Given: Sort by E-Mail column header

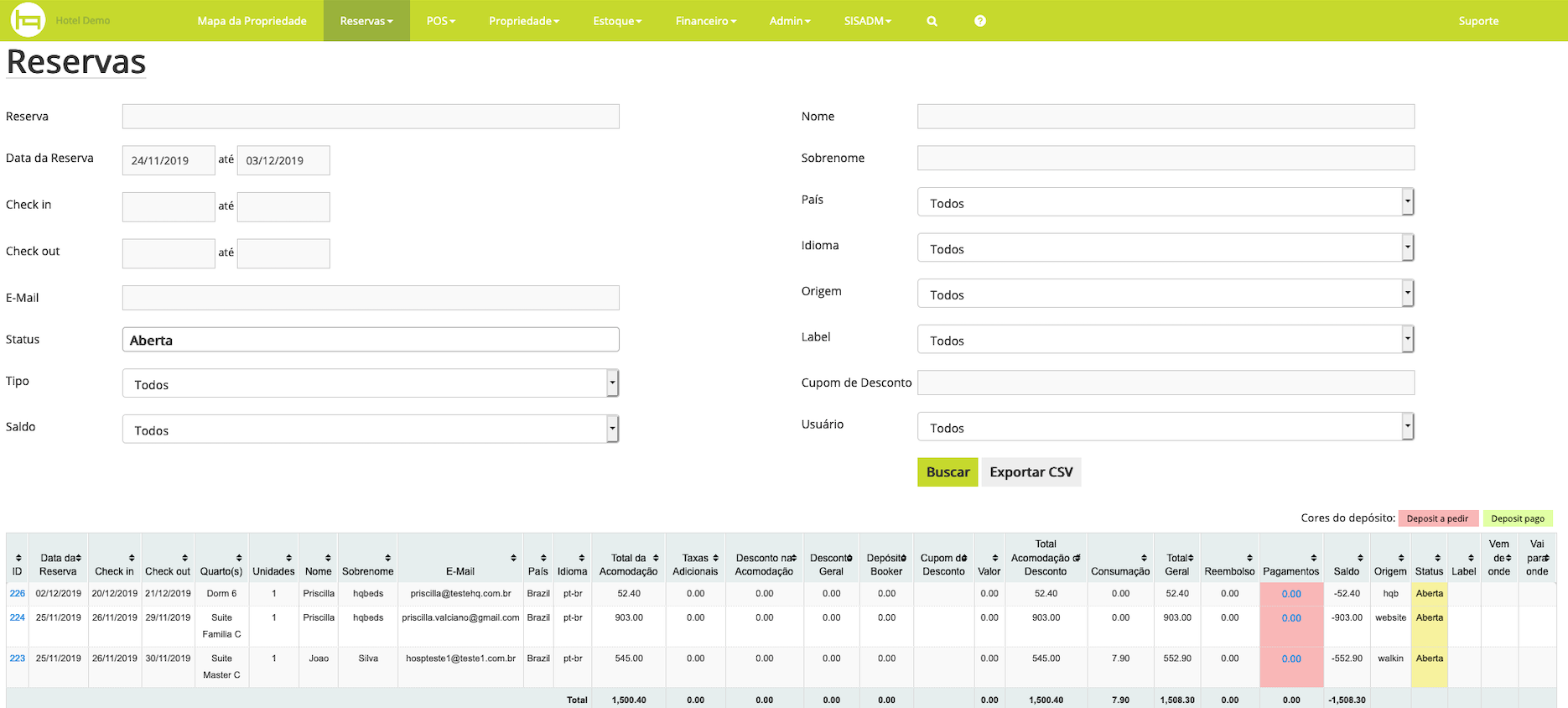Looking at the screenshot, I should tap(460, 558).
